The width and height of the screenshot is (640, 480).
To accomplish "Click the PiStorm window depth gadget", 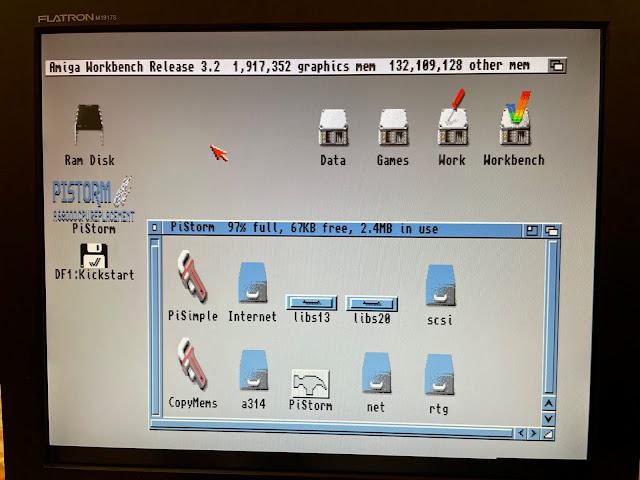I will pos(551,231).
